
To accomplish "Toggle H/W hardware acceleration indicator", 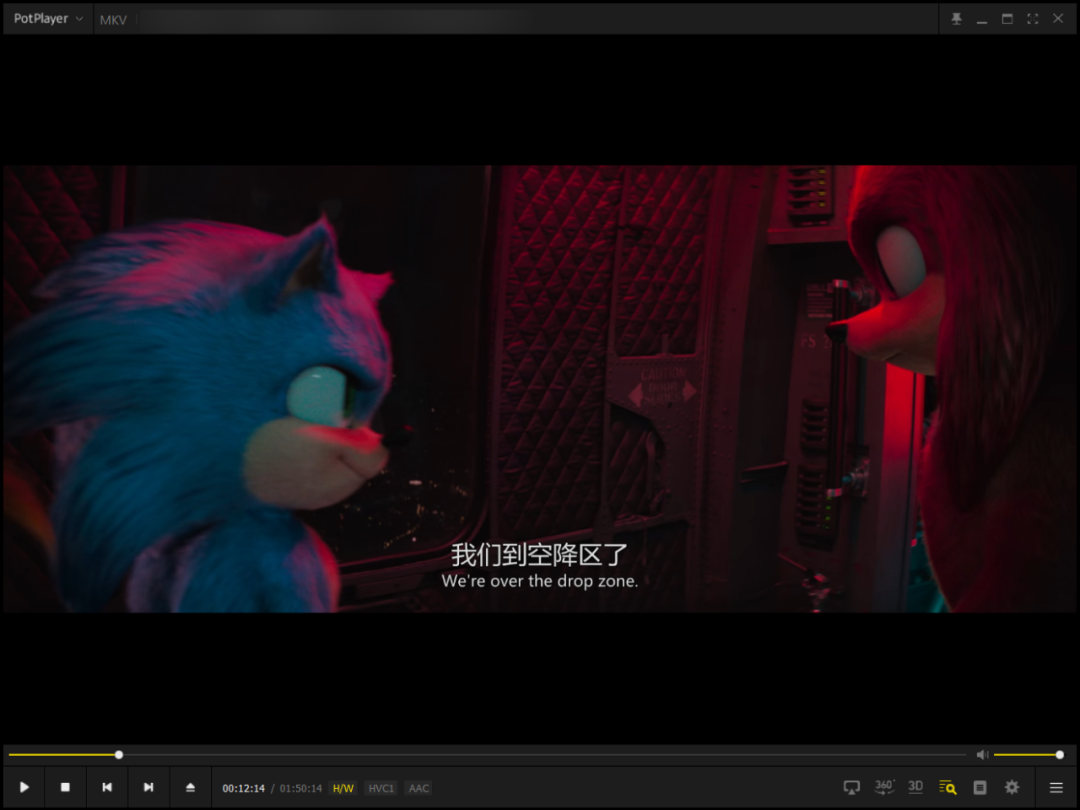I will tap(343, 788).
